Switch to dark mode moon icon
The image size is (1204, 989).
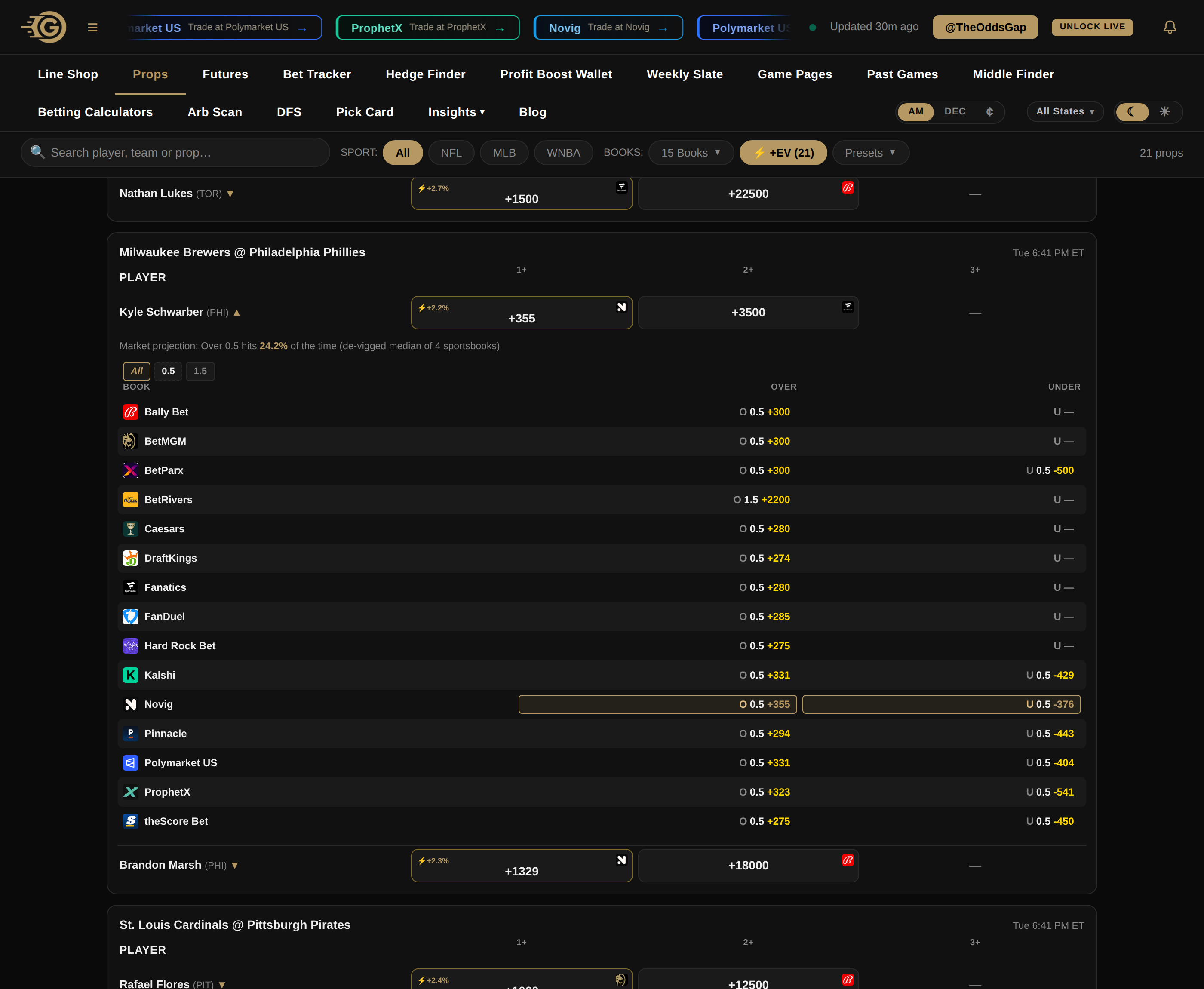[1132, 112]
